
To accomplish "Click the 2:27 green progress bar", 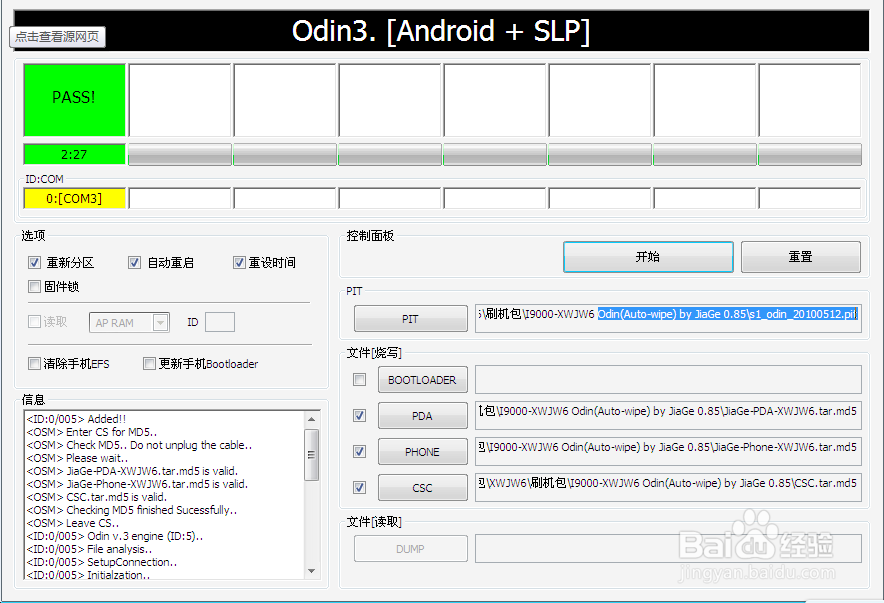I will [74, 154].
